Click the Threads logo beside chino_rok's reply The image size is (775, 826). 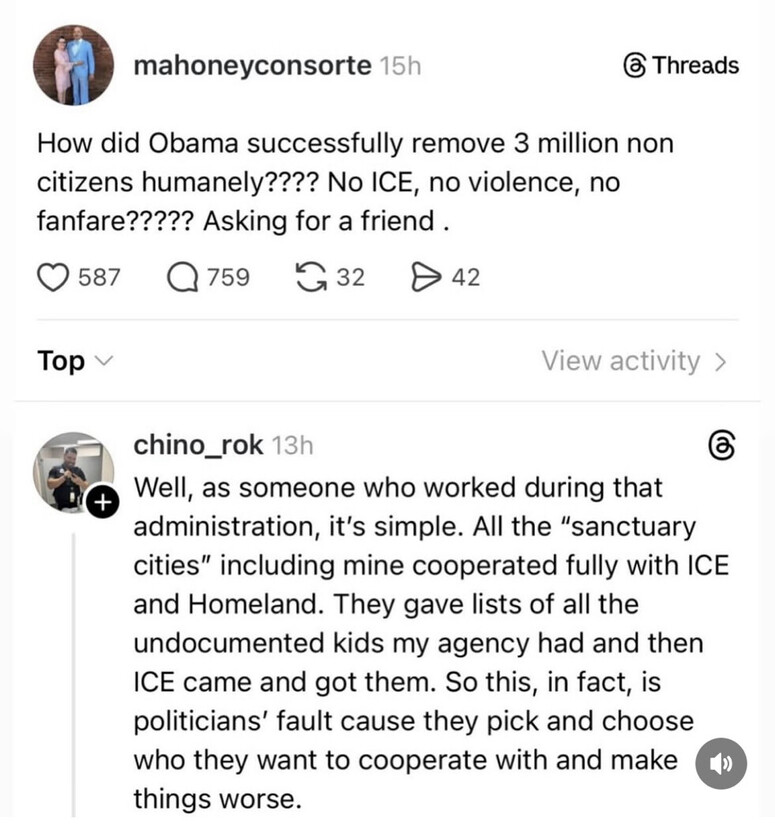721,447
